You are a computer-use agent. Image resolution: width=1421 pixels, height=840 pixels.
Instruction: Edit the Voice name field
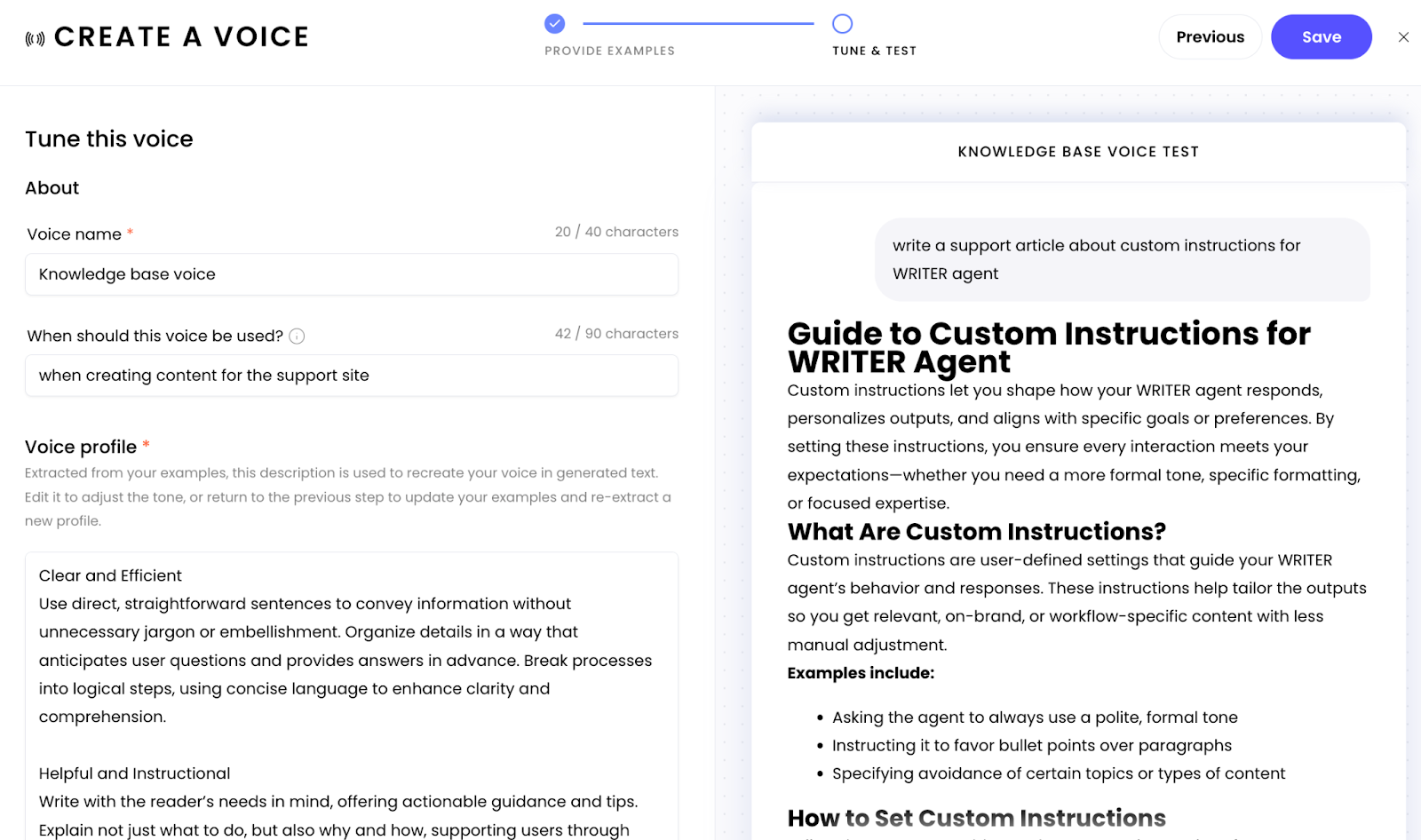(x=352, y=274)
